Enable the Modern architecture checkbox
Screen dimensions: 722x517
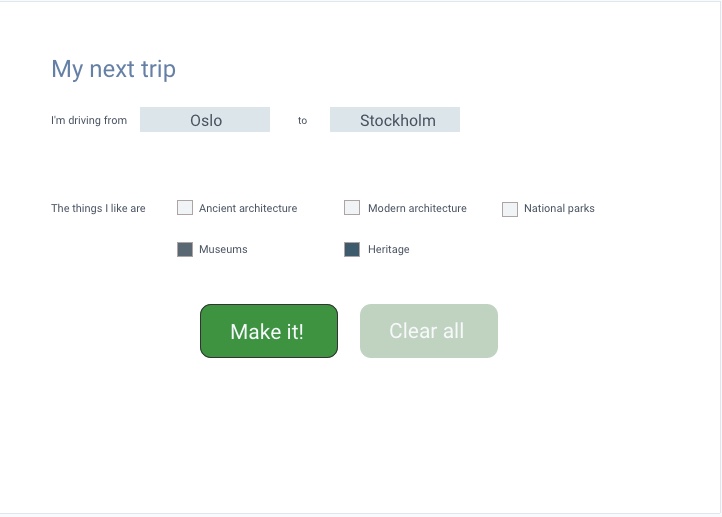pyautogui.click(x=352, y=208)
